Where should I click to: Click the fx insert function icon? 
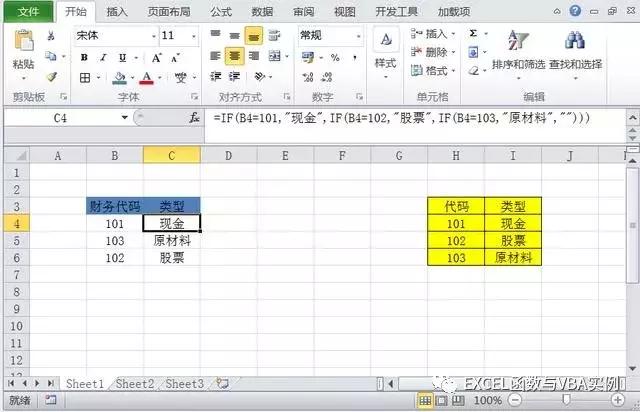click(194, 118)
